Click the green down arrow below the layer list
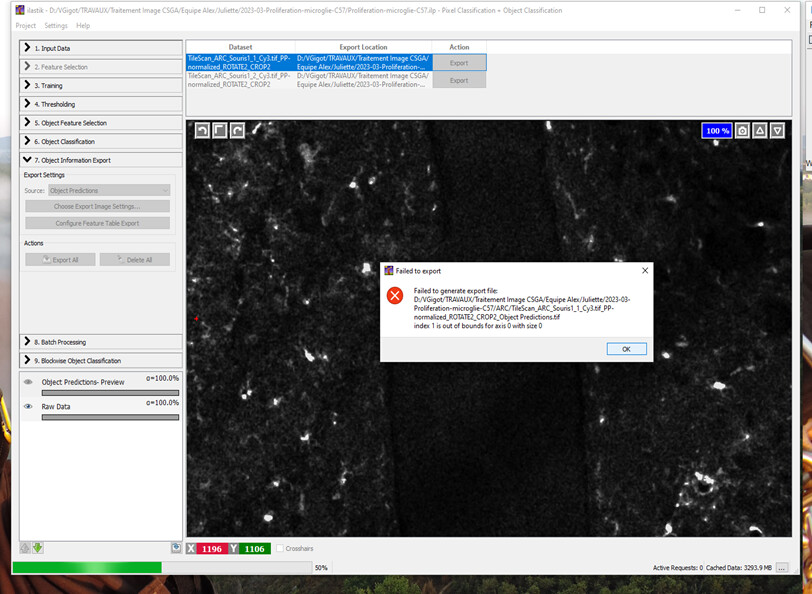Viewport: 812px width, 594px height. coord(38,546)
